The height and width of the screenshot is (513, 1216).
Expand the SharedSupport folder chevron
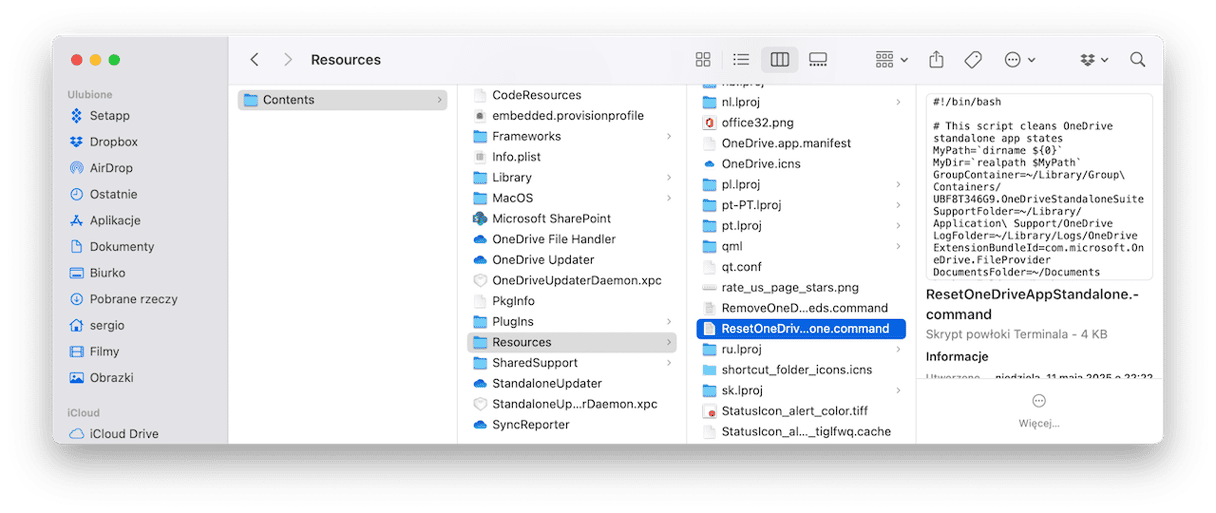(x=668, y=363)
